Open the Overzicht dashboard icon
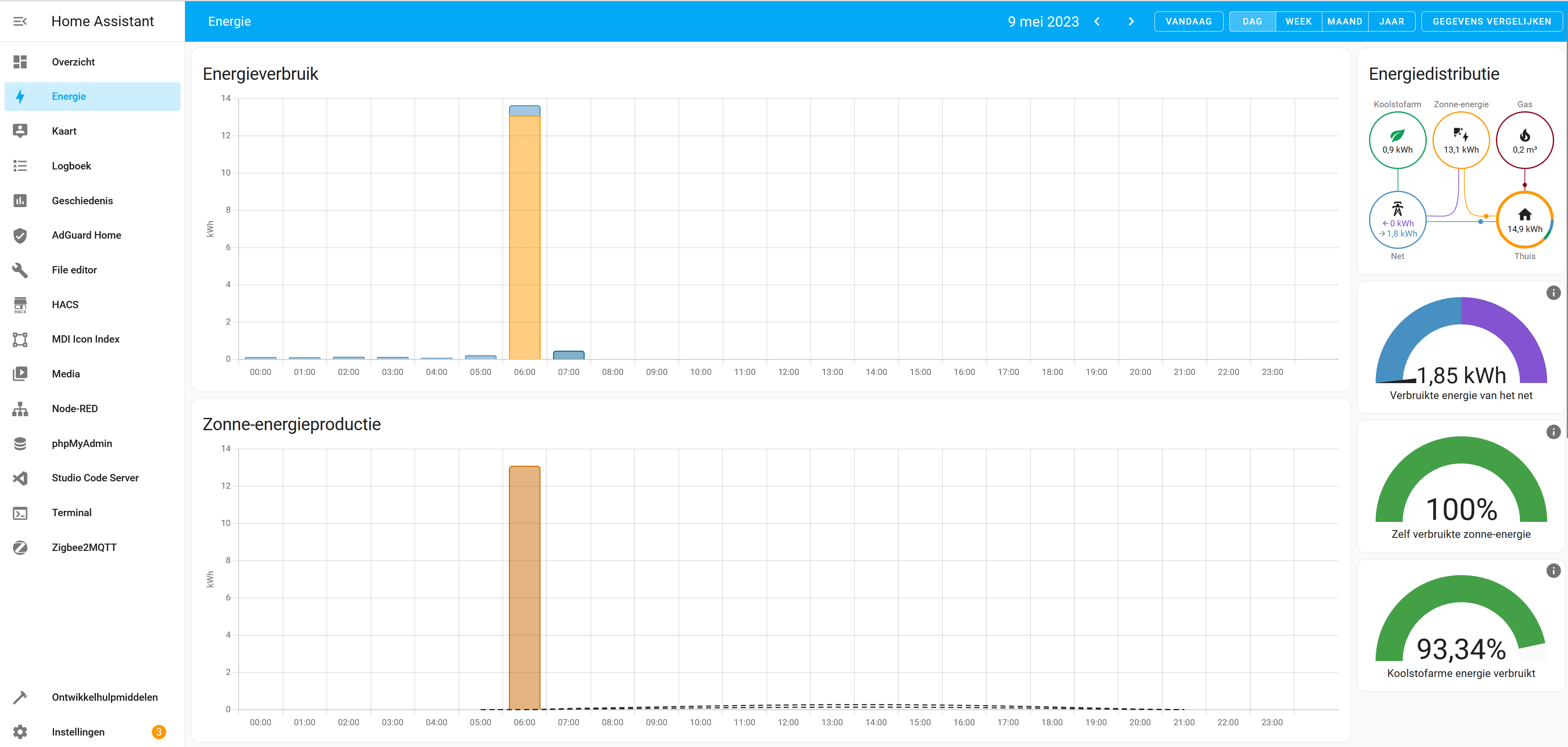Screen dimensions: 1568x747 pyautogui.click(x=20, y=61)
